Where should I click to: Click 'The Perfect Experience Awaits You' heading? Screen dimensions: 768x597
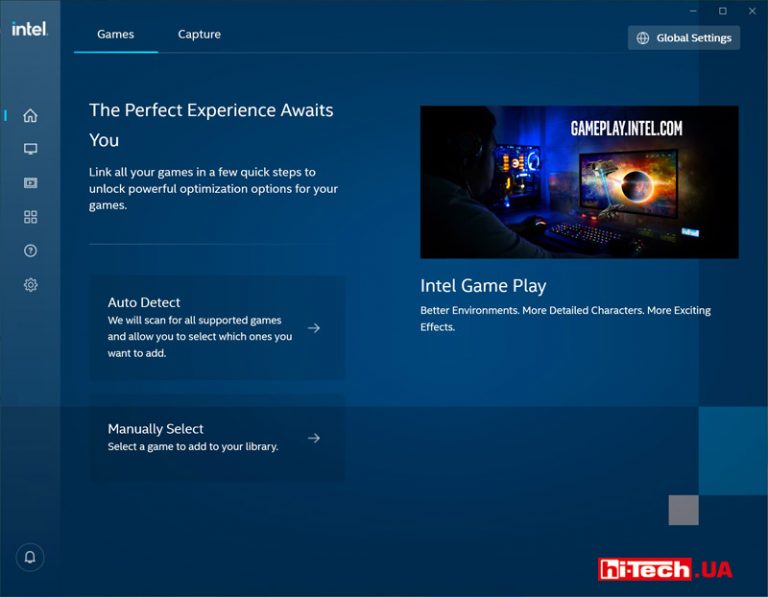211,125
